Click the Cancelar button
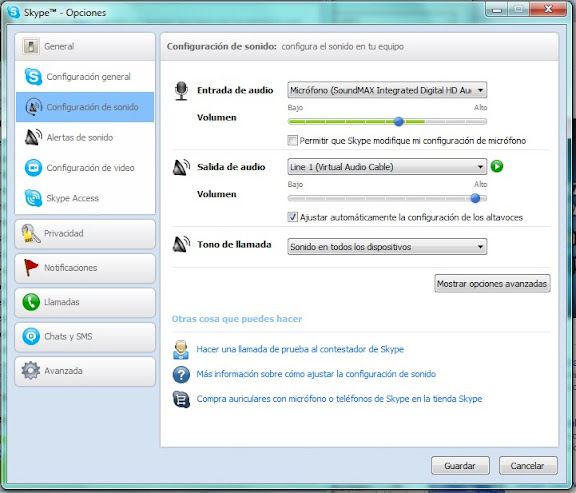The image size is (576, 493). 528,465
